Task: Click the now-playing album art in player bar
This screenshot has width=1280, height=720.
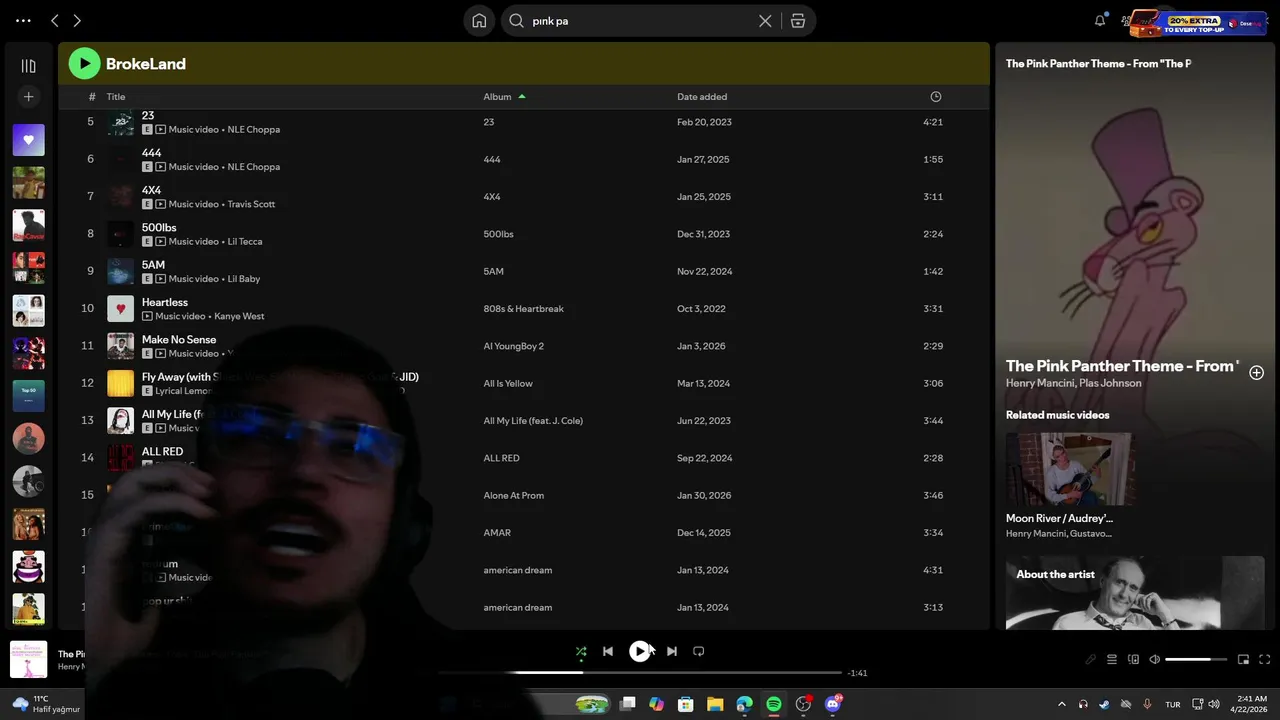Action: pyautogui.click(x=28, y=659)
